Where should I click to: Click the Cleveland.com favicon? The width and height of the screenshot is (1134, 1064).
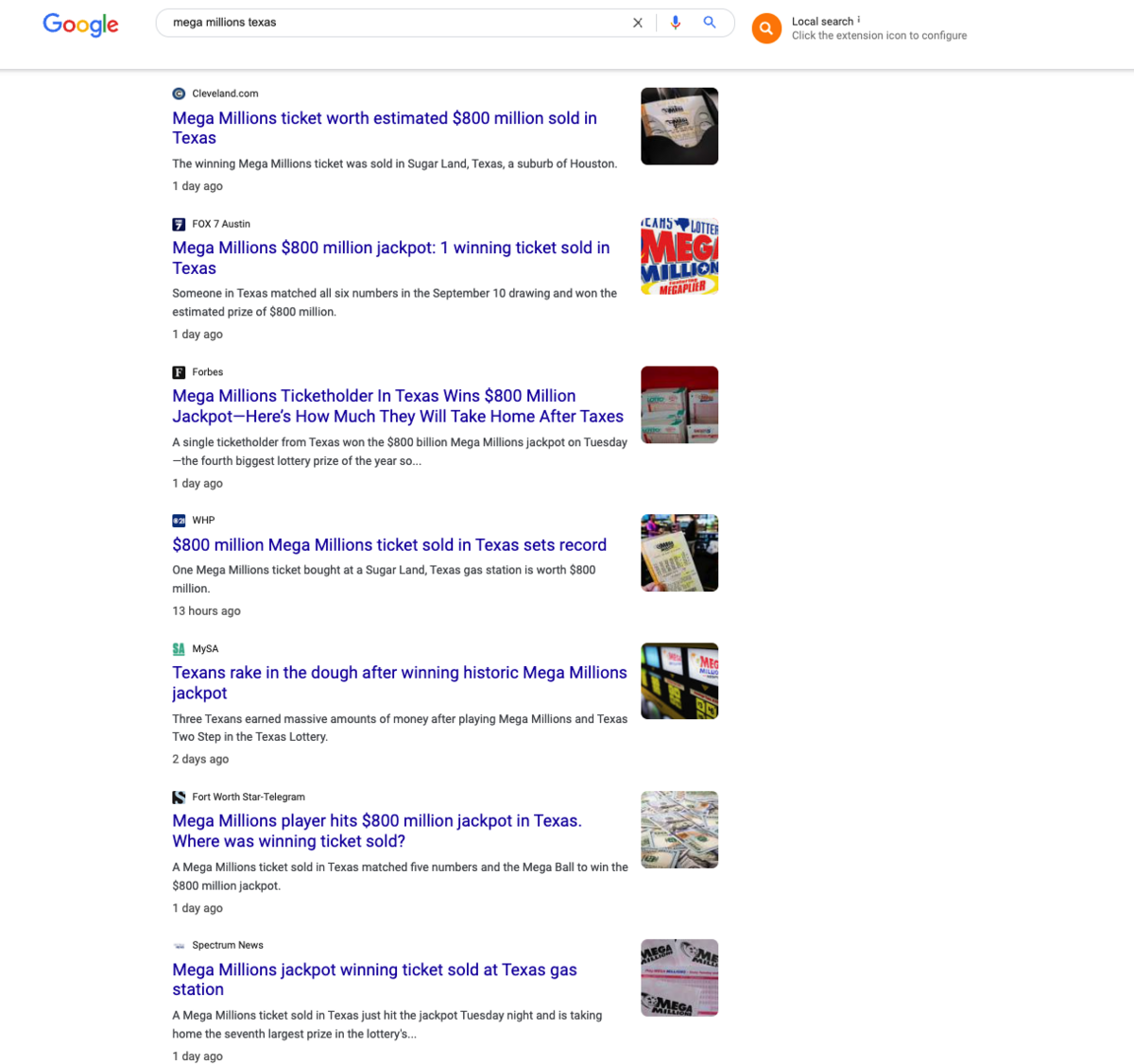(x=179, y=94)
